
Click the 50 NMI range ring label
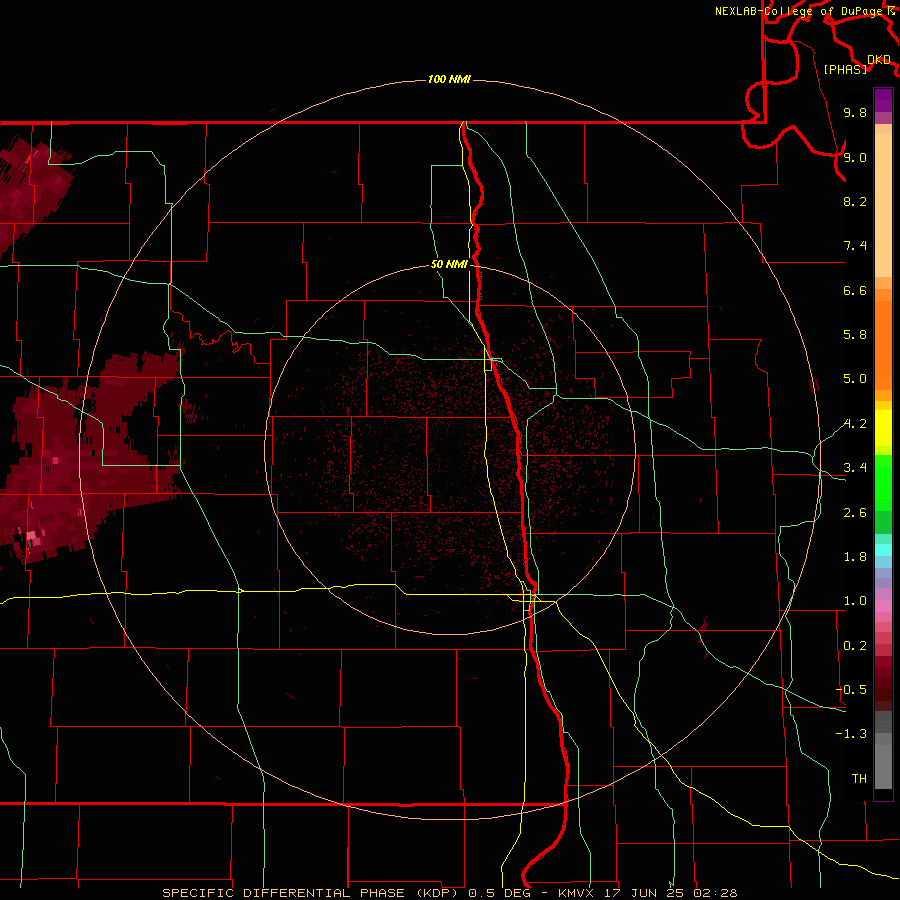click(x=449, y=264)
